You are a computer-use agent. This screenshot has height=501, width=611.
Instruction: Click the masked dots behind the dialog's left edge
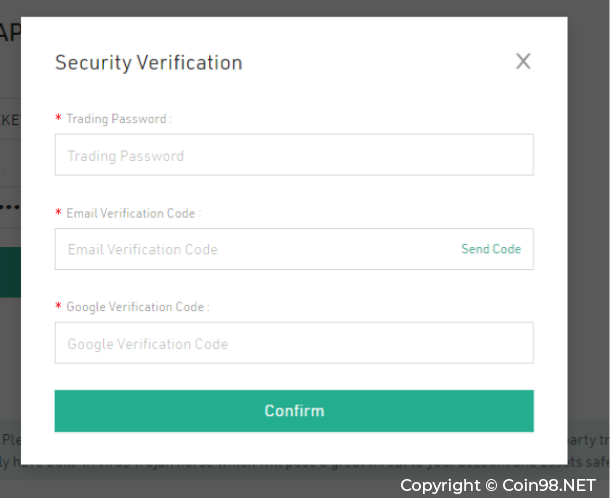[x=10, y=206]
